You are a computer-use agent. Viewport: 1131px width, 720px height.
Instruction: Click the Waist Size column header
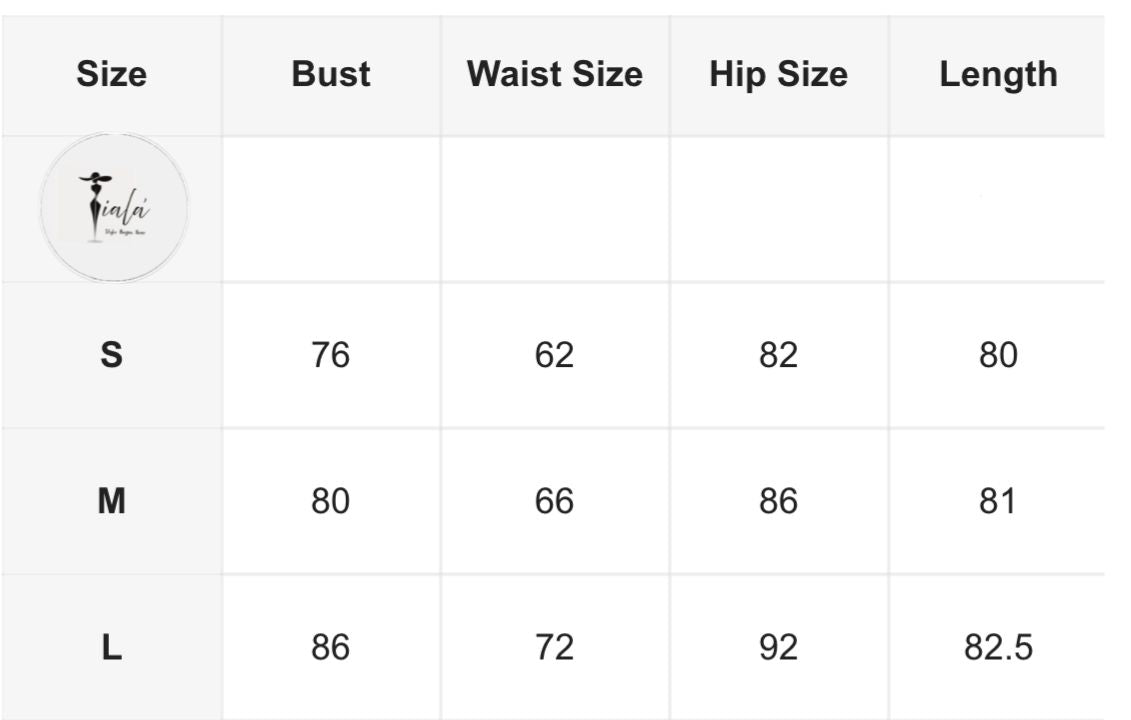tap(555, 74)
